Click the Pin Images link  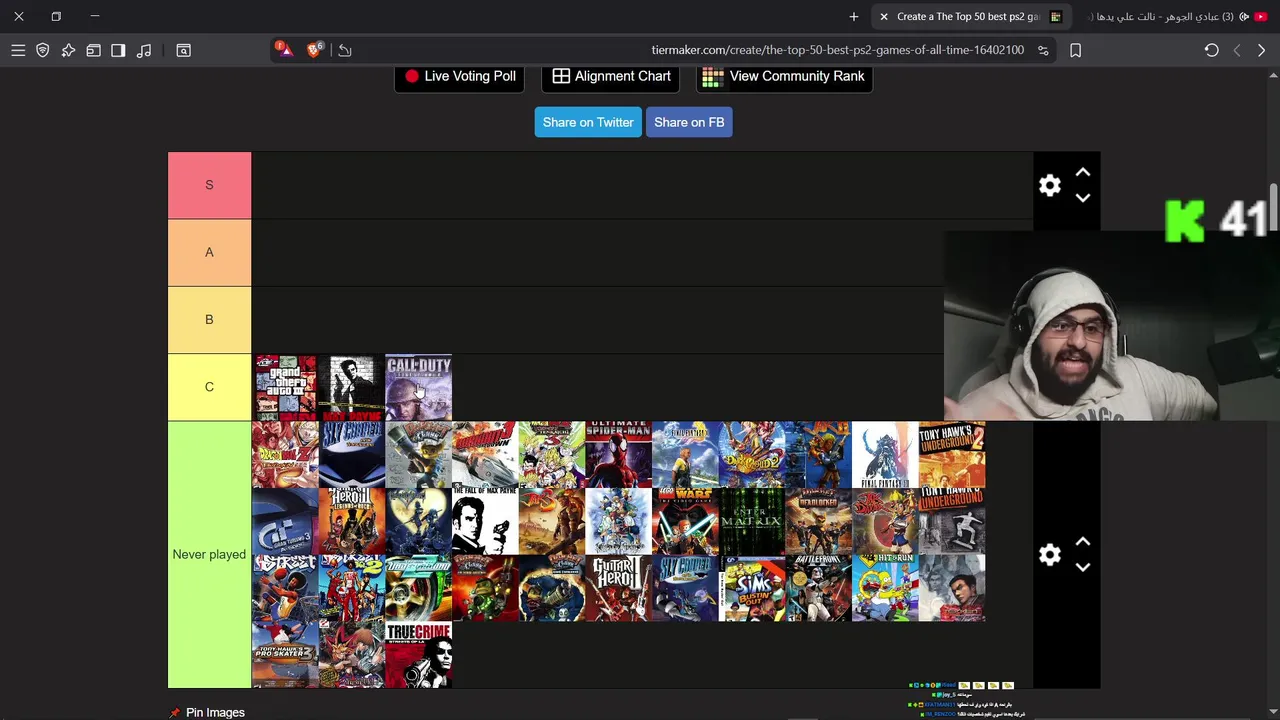(215, 712)
